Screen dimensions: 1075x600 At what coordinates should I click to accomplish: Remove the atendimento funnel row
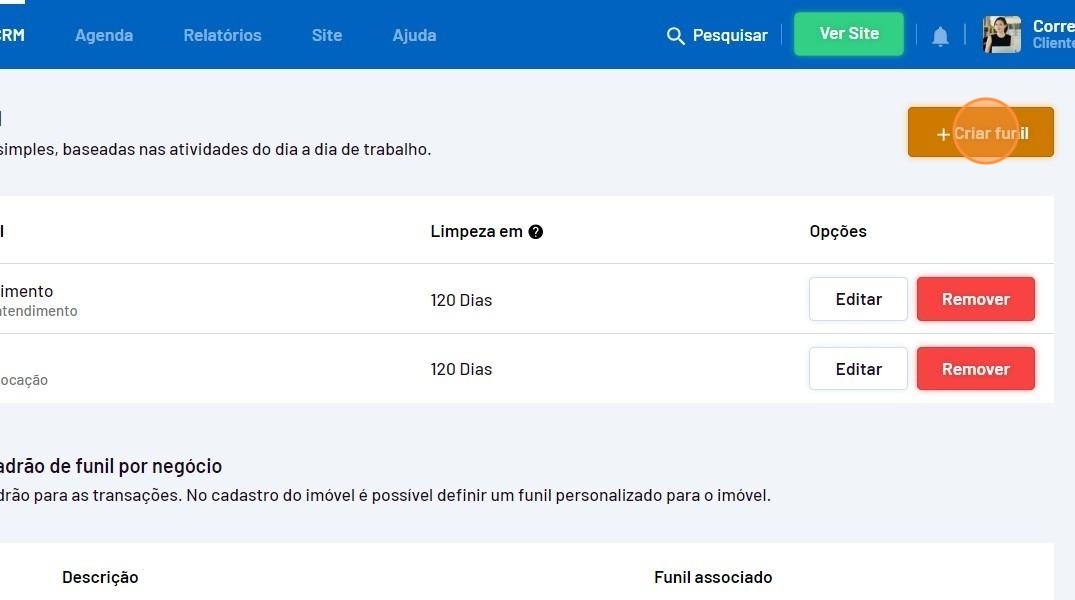coord(975,299)
